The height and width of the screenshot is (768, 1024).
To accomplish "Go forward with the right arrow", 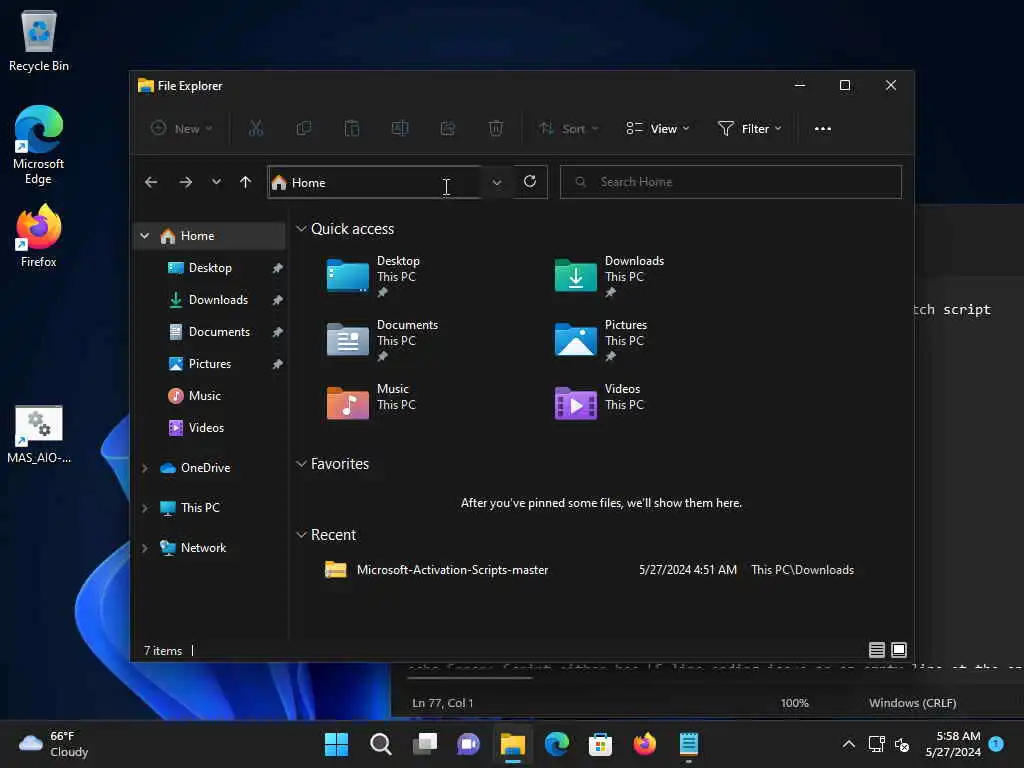I will 185,182.
